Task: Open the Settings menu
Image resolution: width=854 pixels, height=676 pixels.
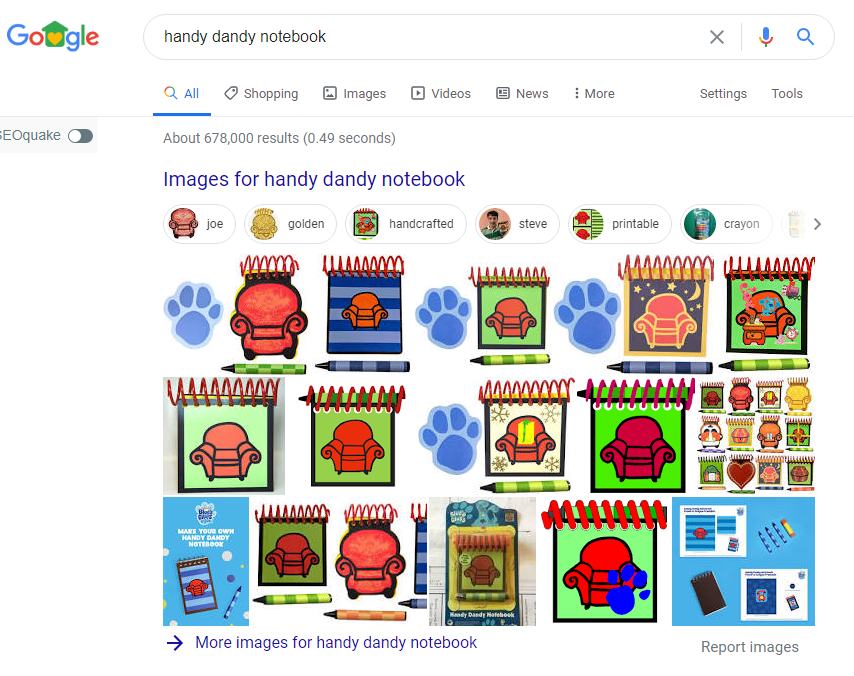Action: [723, 94]
